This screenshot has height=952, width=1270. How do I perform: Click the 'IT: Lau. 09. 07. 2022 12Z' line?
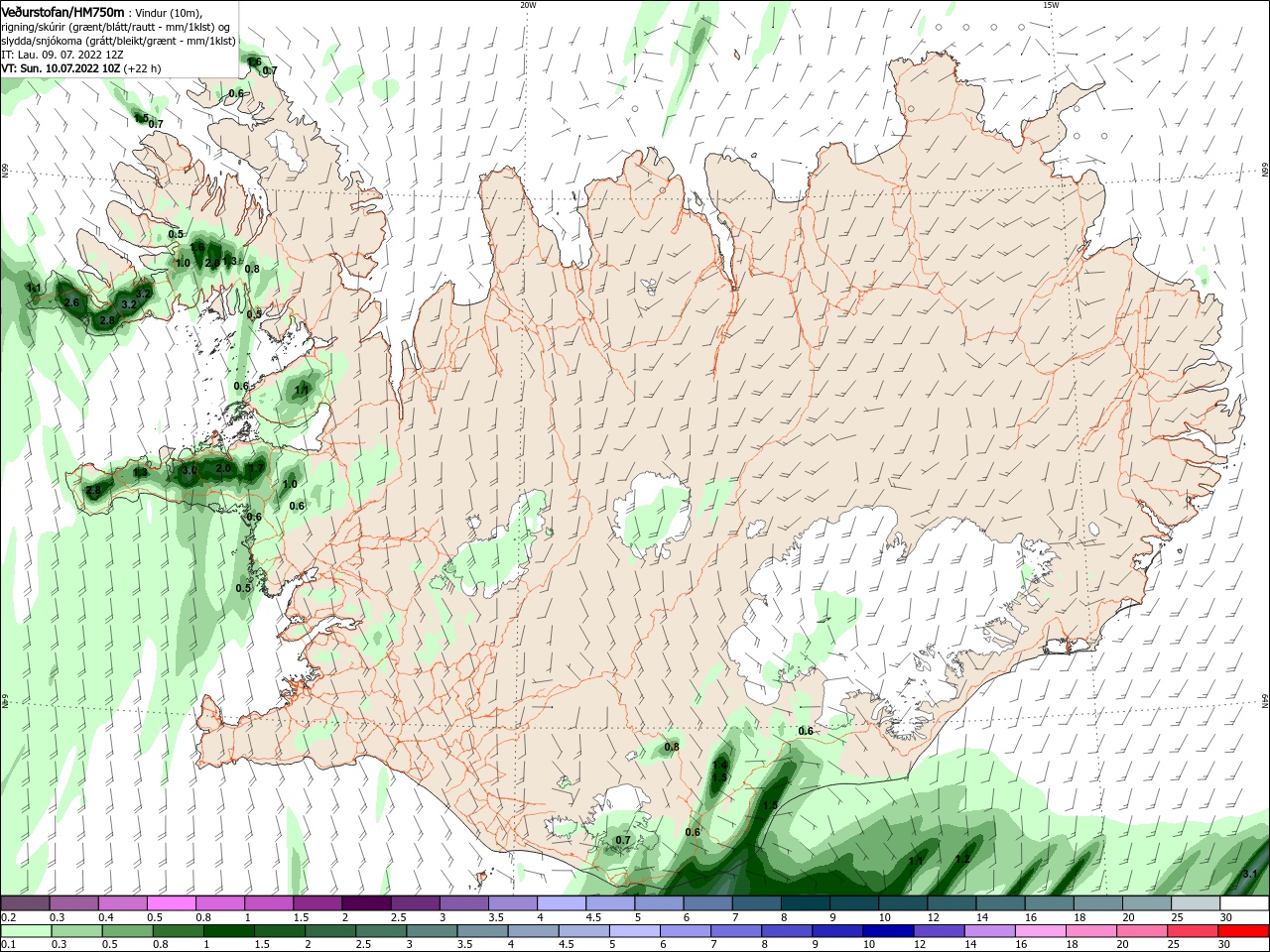click(x=63, y=55)
